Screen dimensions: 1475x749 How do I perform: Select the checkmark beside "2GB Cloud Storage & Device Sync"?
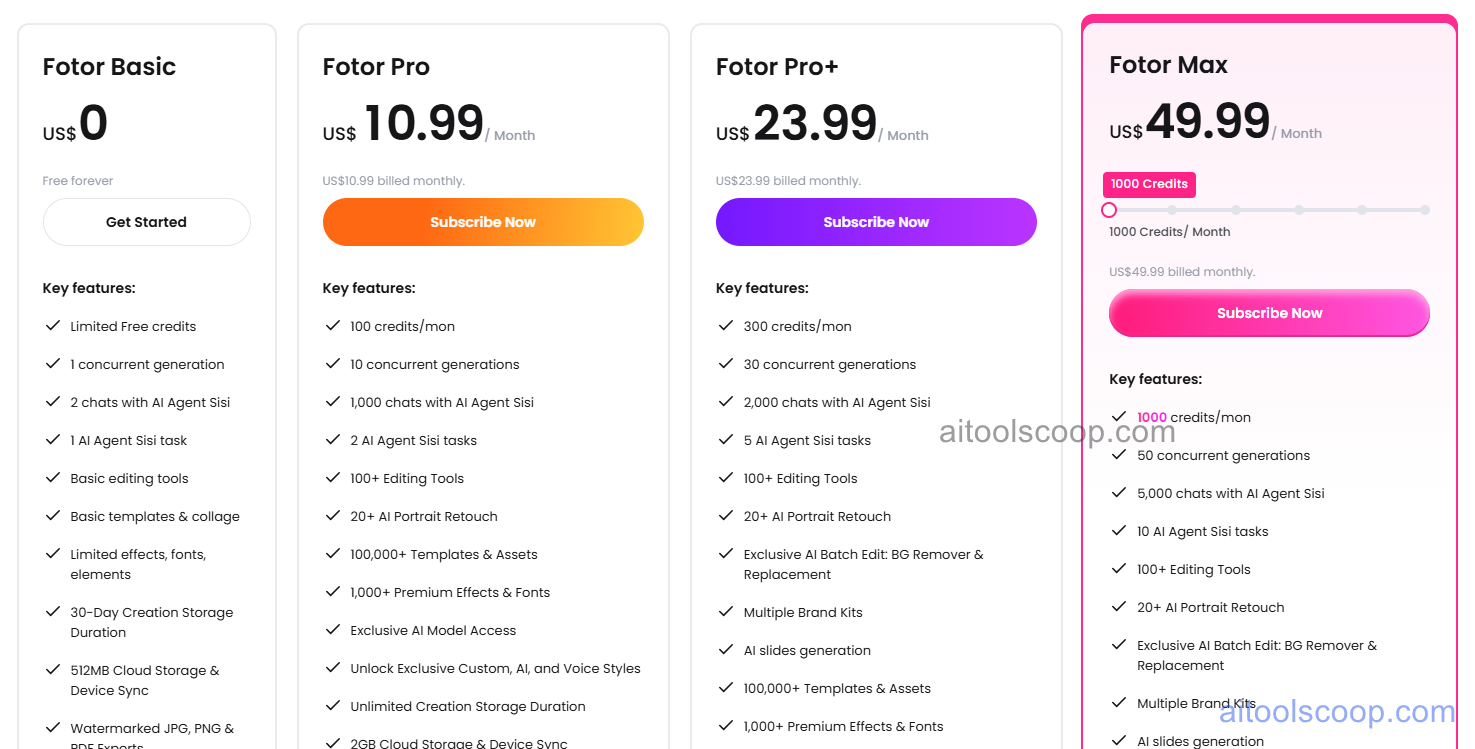pos(333,743)
